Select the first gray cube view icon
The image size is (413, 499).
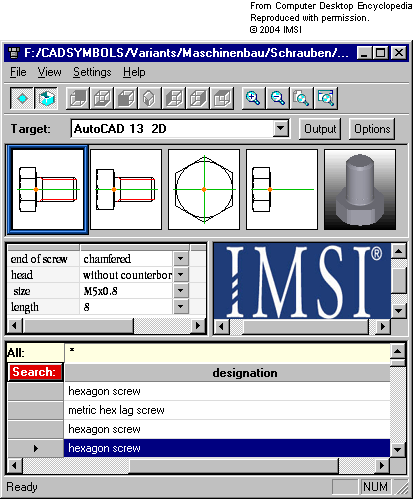(x=78, y=98)
